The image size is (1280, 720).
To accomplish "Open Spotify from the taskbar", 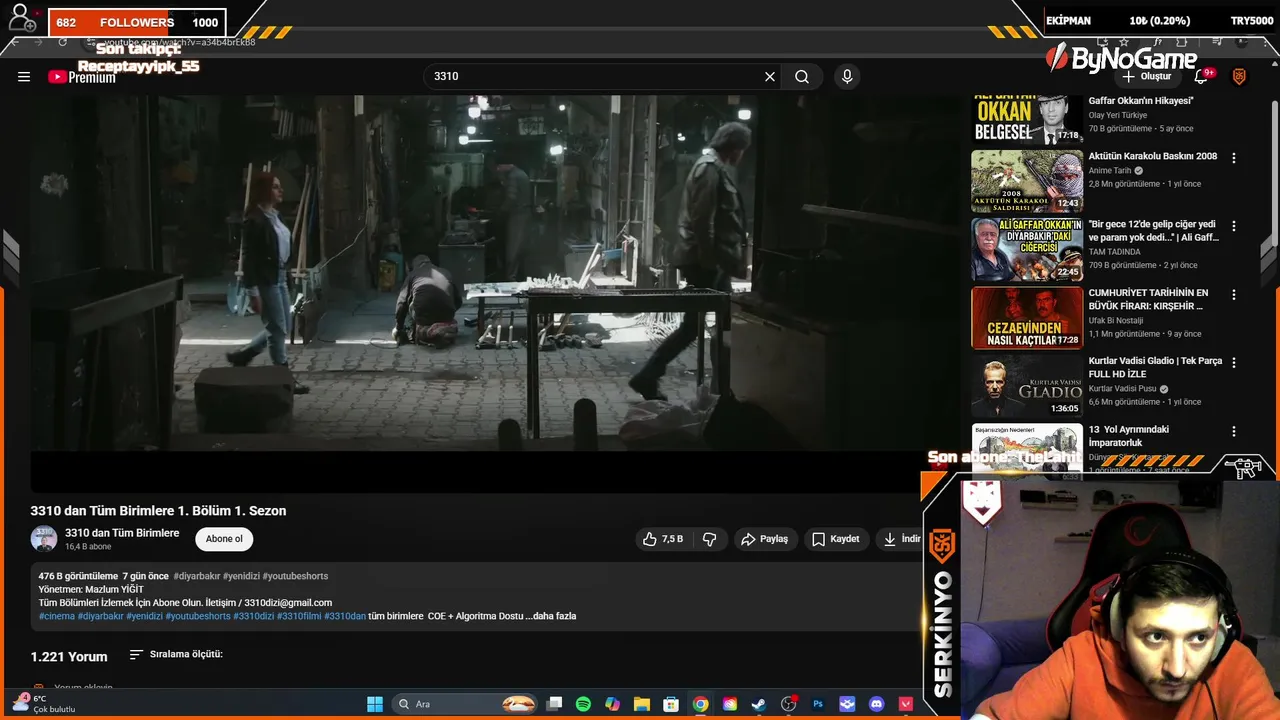I will click(583, 704).
